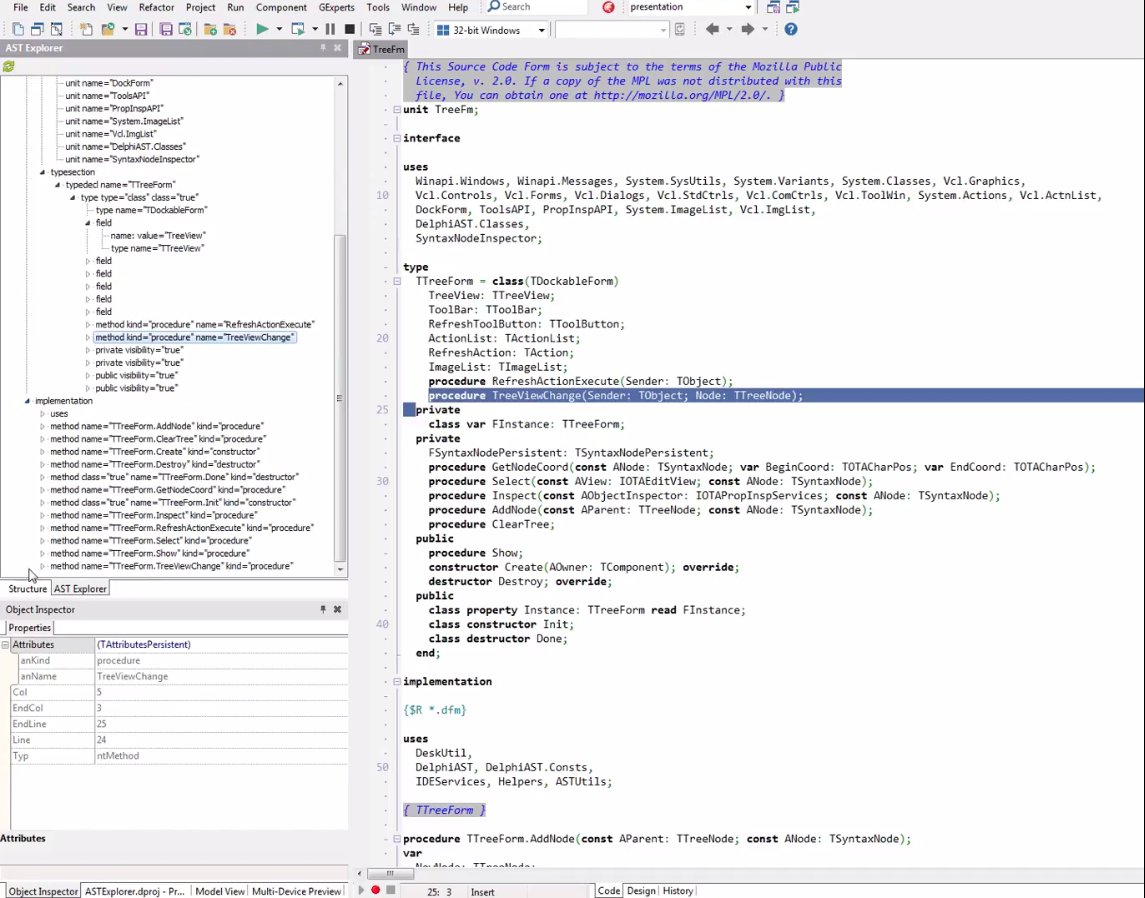Open the Run button dropdown arrow
The height and width of the screenshot is (898, 1145).
click(279, 29)
